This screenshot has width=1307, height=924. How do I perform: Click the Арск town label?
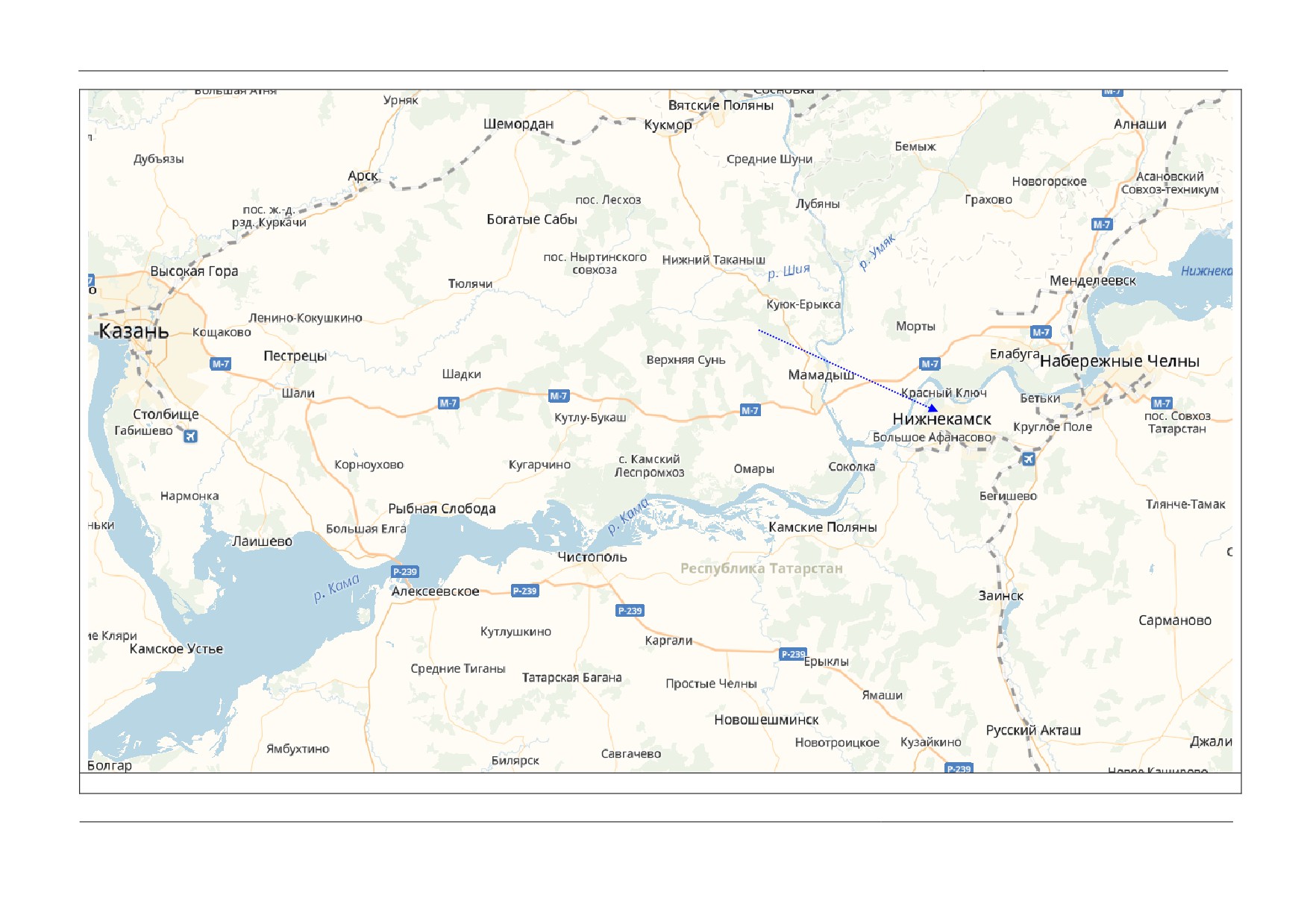click(363, 176)
